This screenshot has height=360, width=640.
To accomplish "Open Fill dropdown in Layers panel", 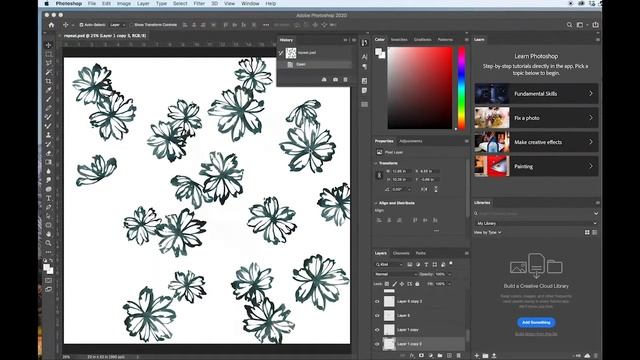I will coord(450,284).
